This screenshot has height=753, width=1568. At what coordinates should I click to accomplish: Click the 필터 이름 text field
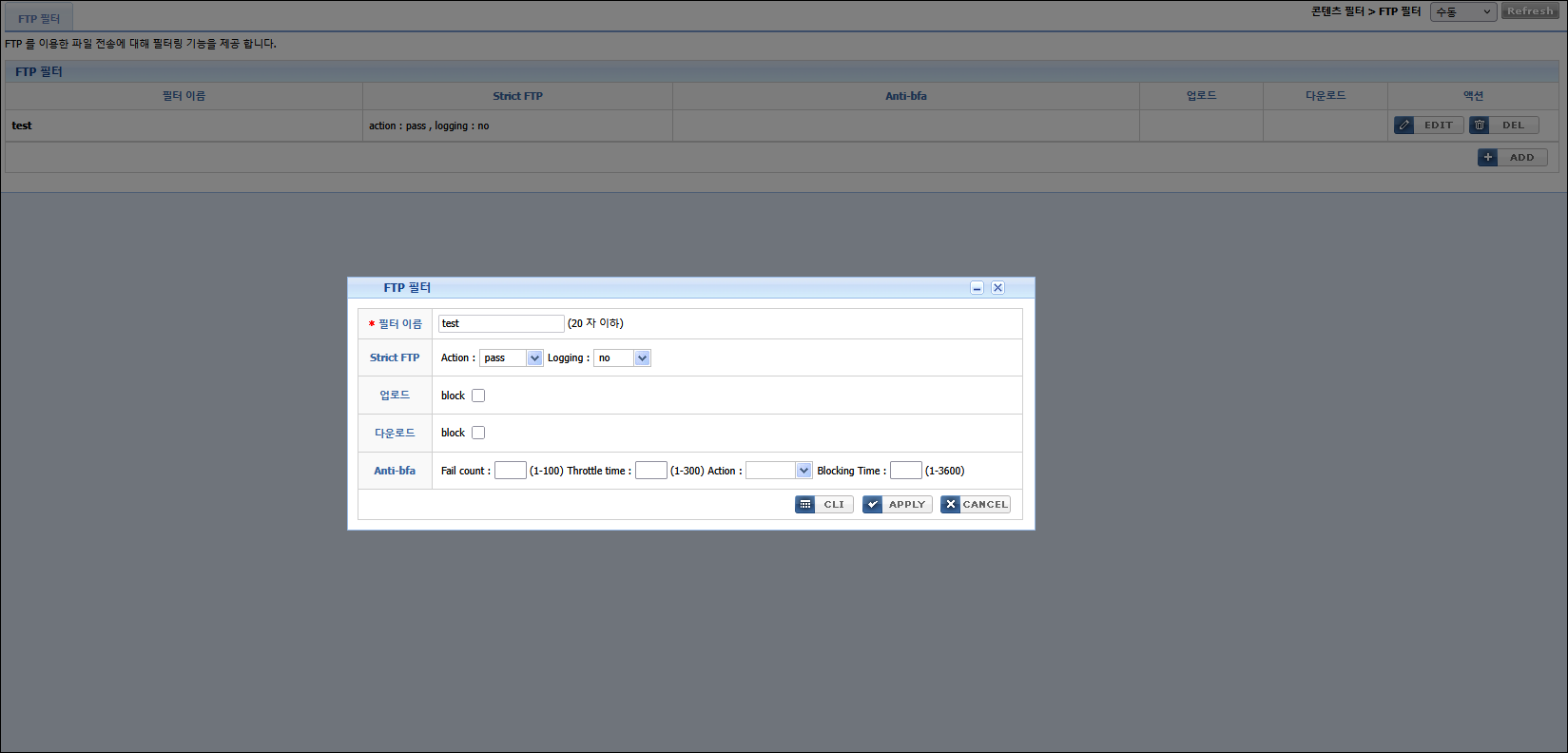coord(501,323)
